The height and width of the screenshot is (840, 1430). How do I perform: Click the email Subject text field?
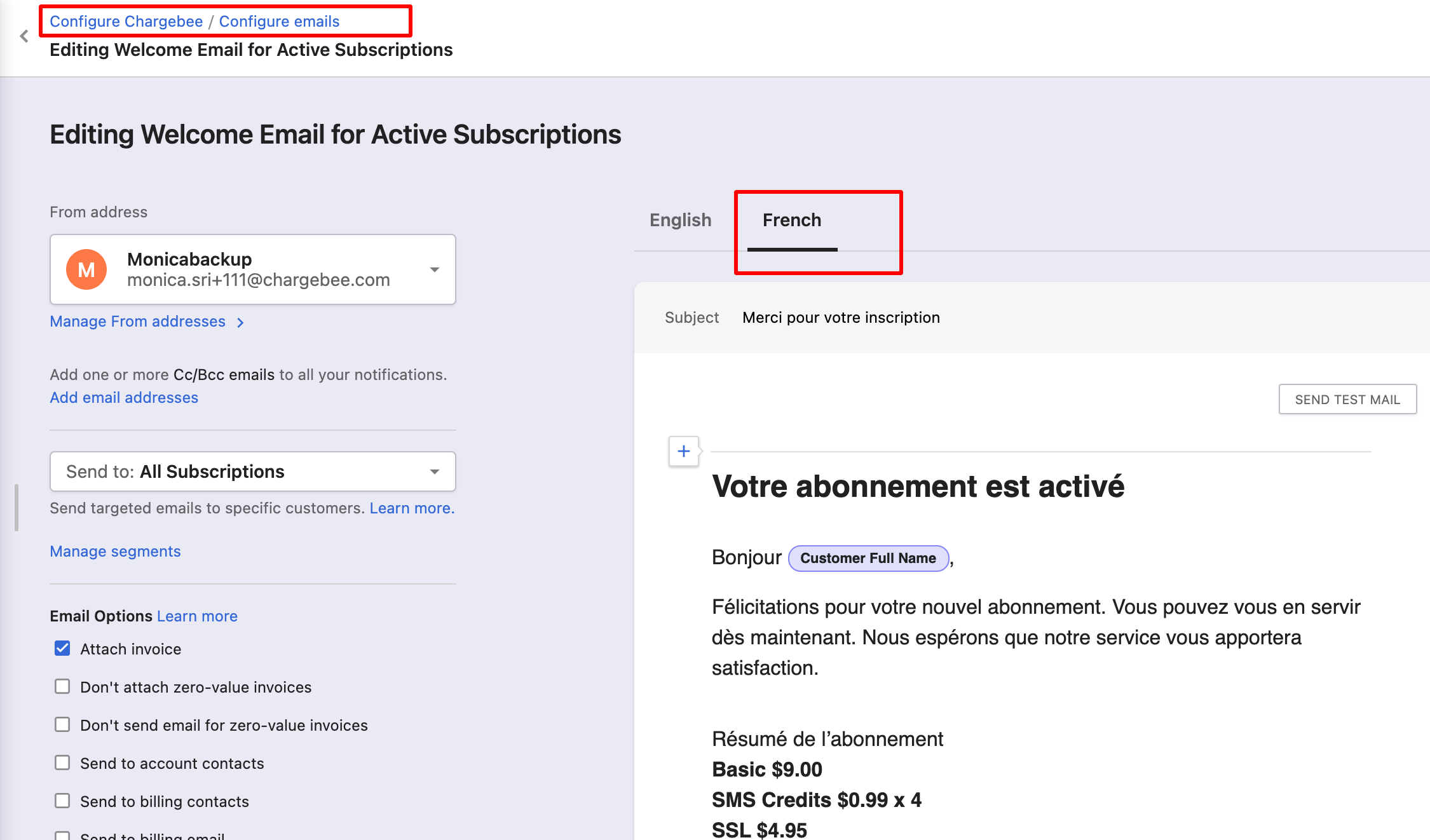click(x=840, y=318)
